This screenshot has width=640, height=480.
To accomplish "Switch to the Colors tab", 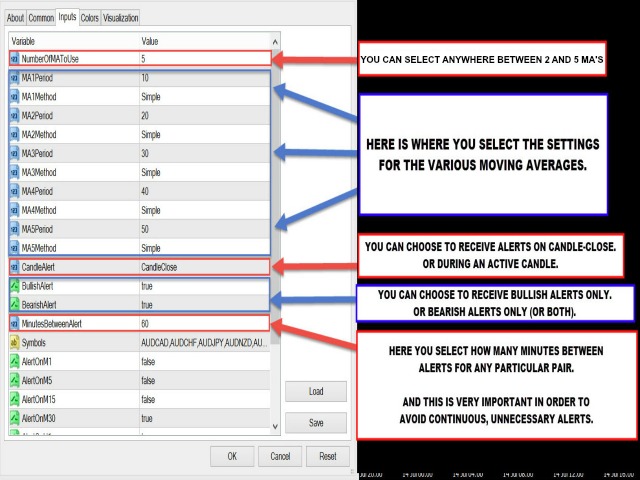I will click(89, 18).
